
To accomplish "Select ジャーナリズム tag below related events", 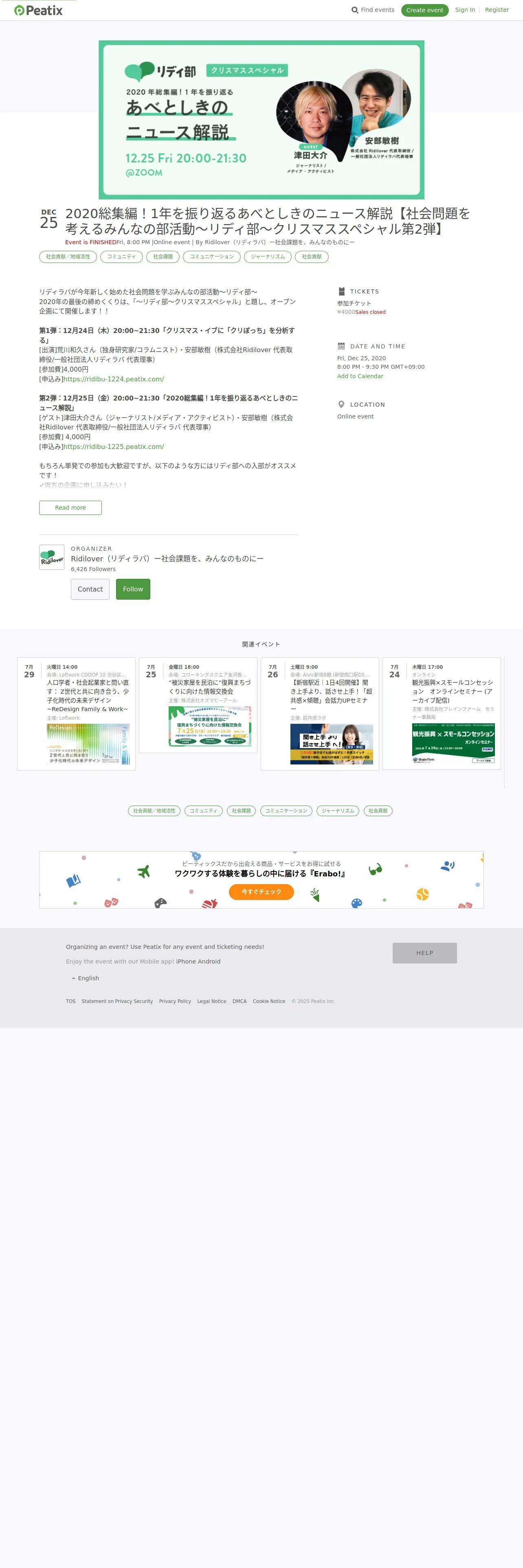I will (x=338, y=811).
